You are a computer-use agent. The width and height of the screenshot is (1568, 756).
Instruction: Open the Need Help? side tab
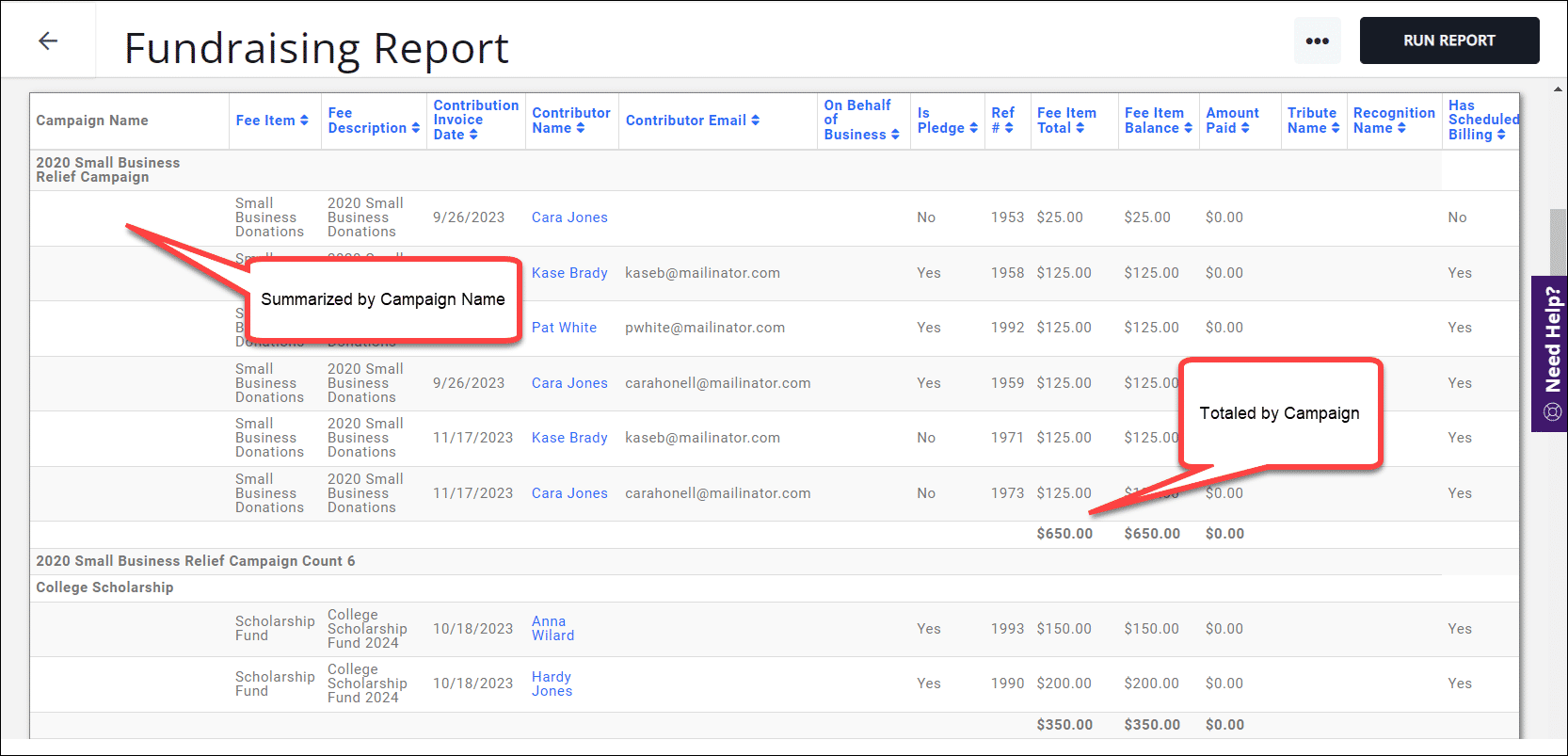(x=1552, y=353)
